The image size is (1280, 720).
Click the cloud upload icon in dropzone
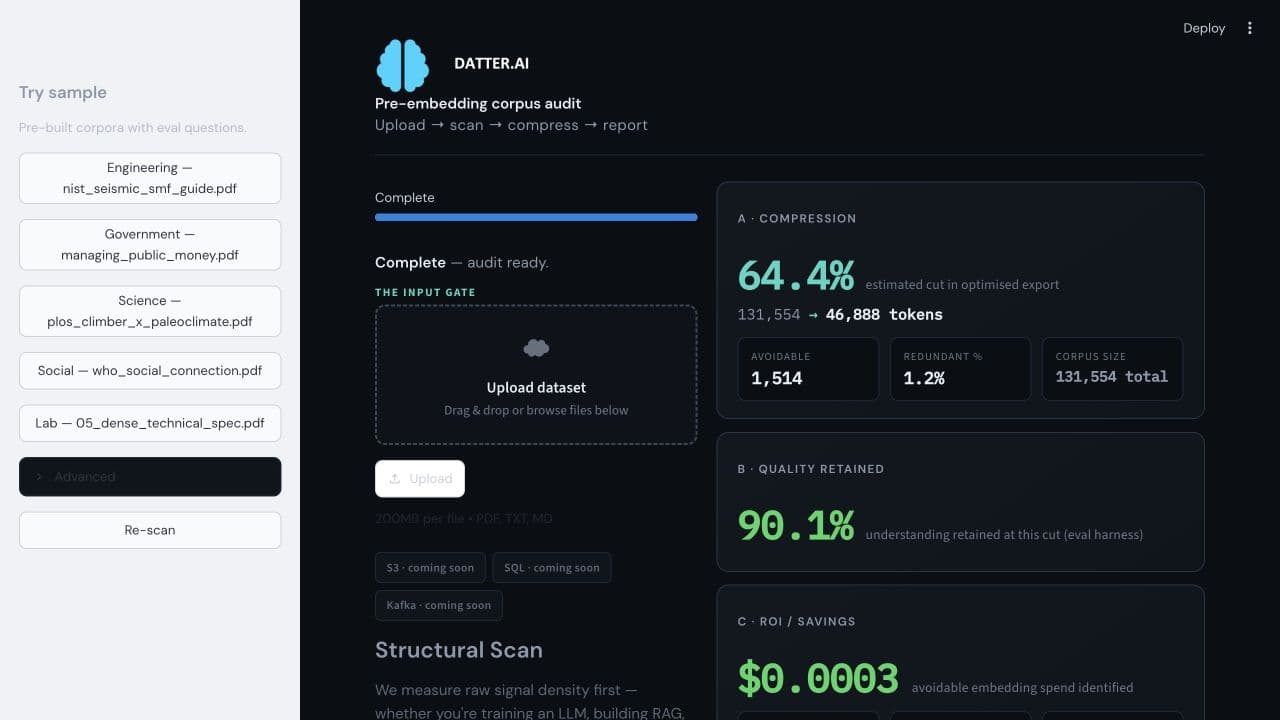pos(536,348)
